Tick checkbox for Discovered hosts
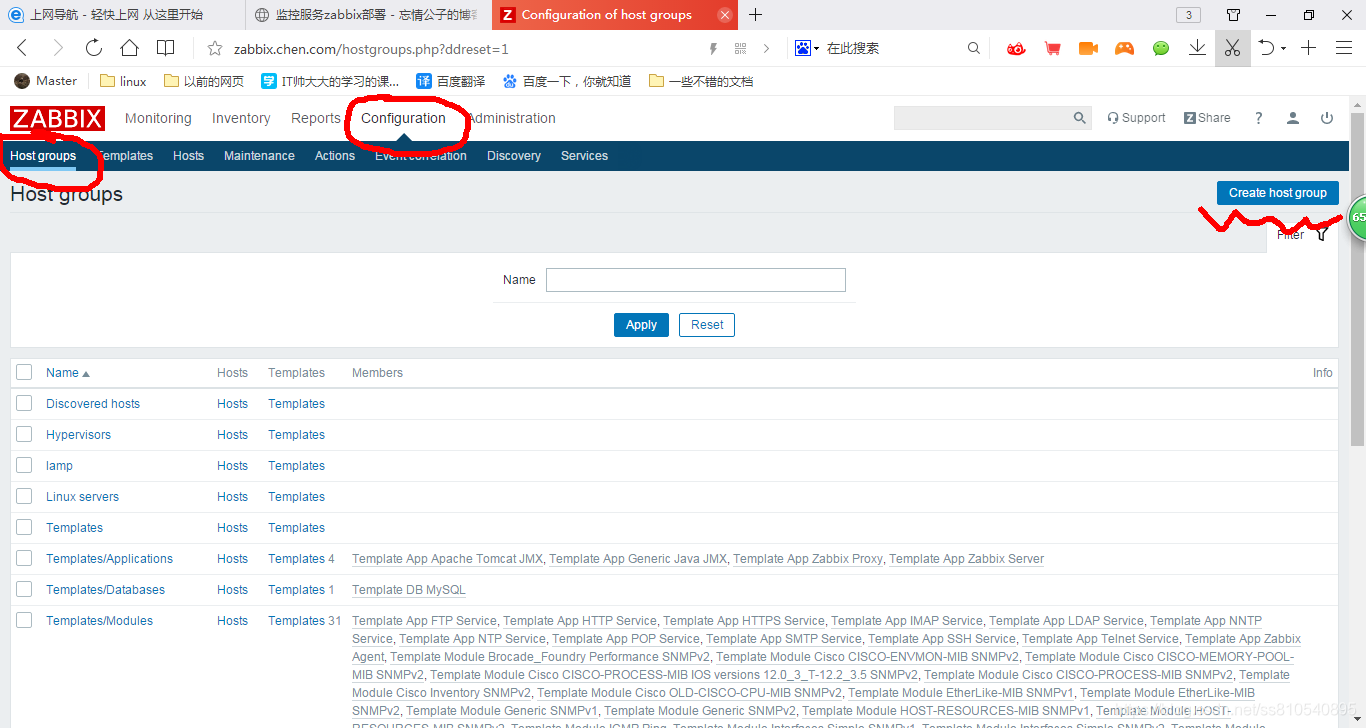 24,403
